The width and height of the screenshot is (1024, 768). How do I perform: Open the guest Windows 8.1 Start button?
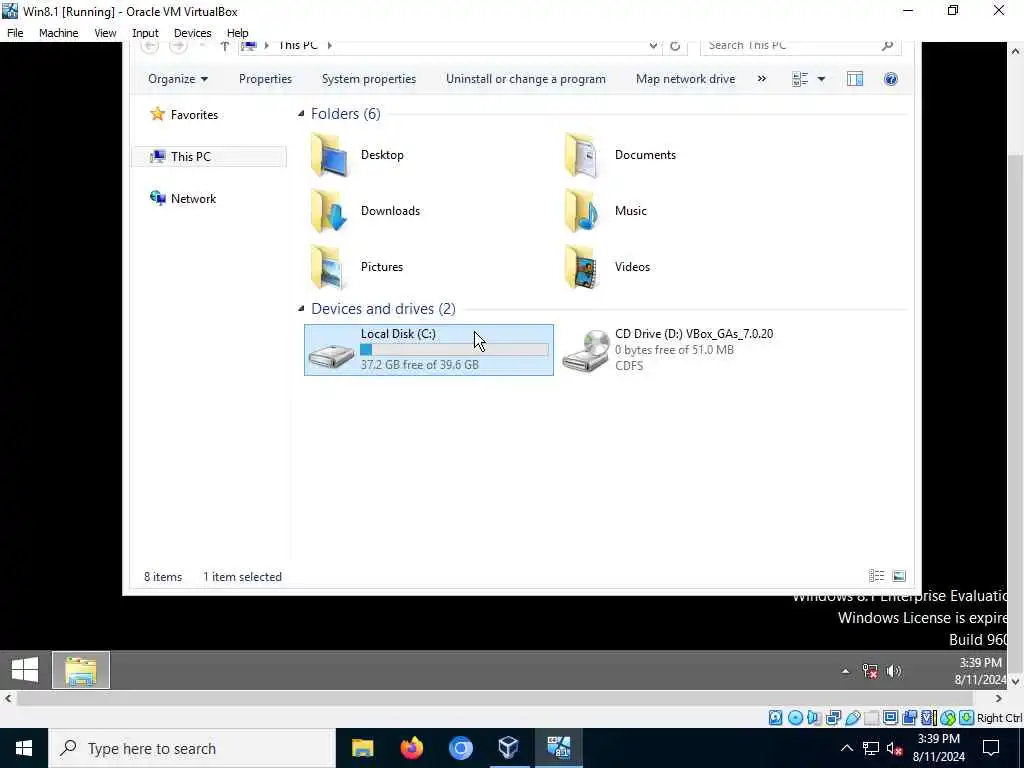click(25, 670)
